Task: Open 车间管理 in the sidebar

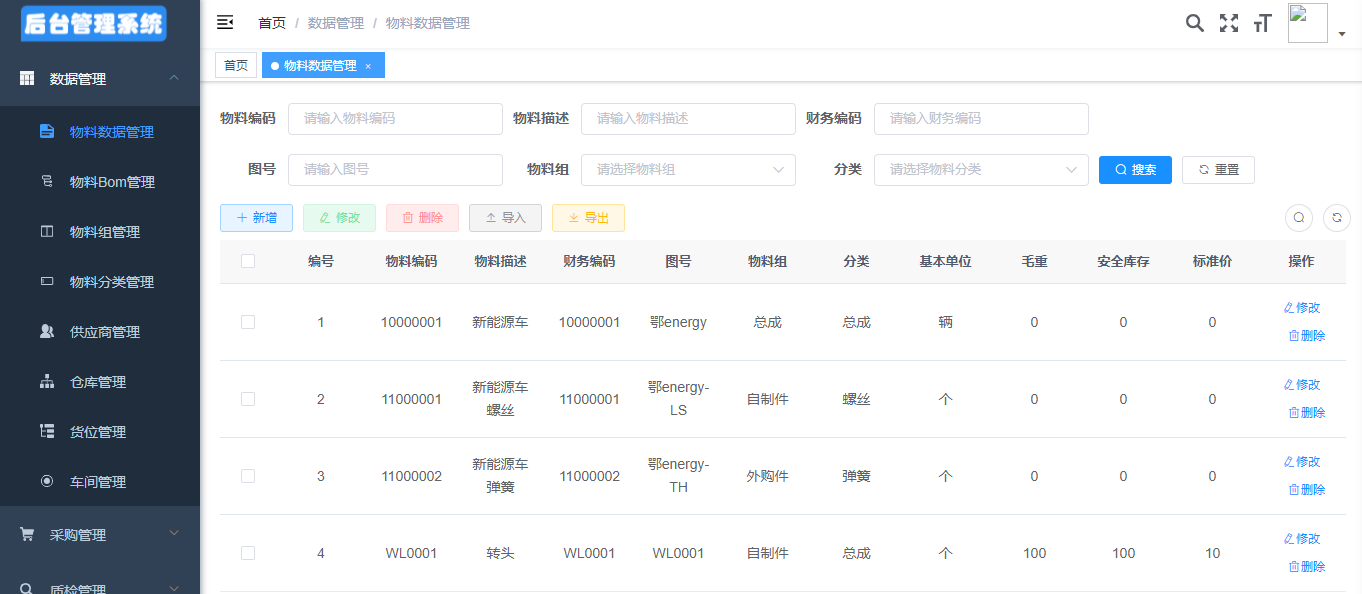Action: tap(100, 482)
